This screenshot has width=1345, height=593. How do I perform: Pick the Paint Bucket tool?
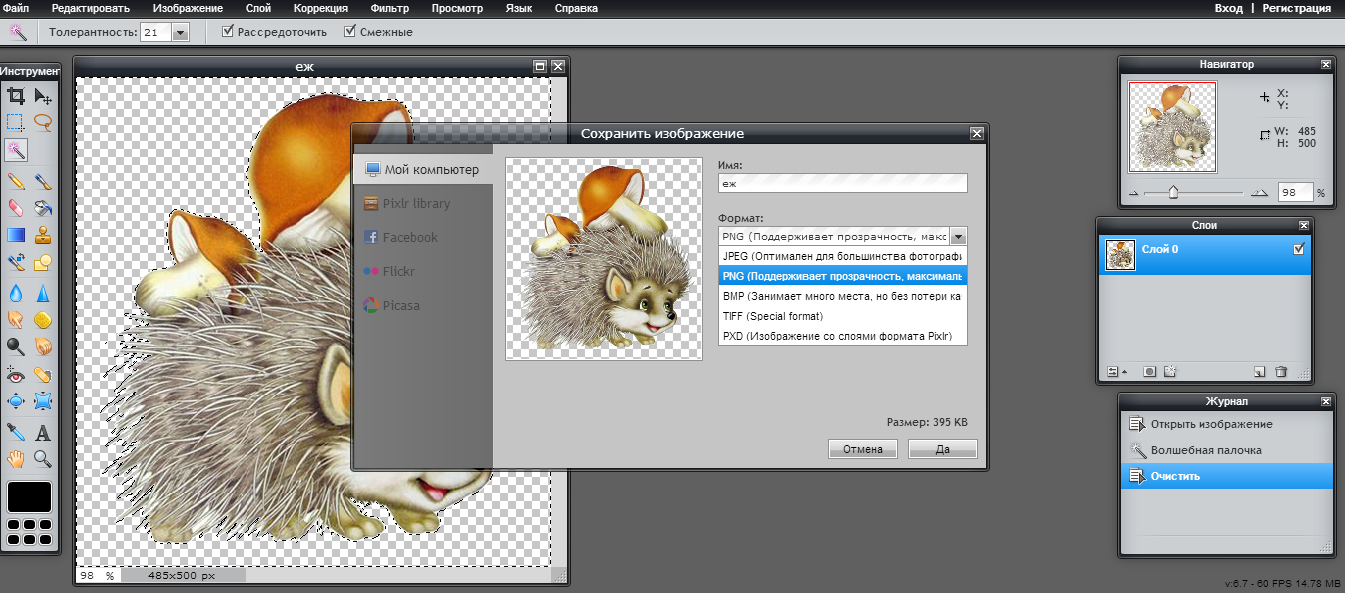coord(43,208)
